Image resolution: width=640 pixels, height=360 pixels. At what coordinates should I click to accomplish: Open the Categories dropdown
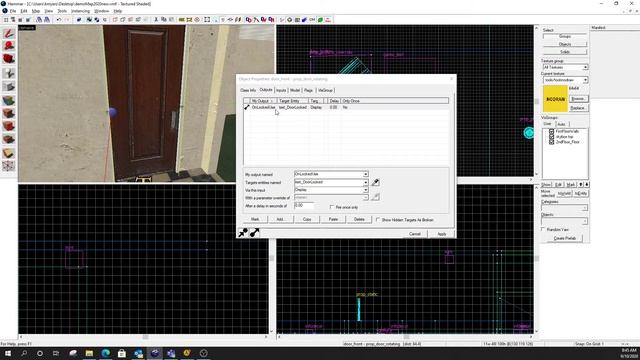coord(585,208)
